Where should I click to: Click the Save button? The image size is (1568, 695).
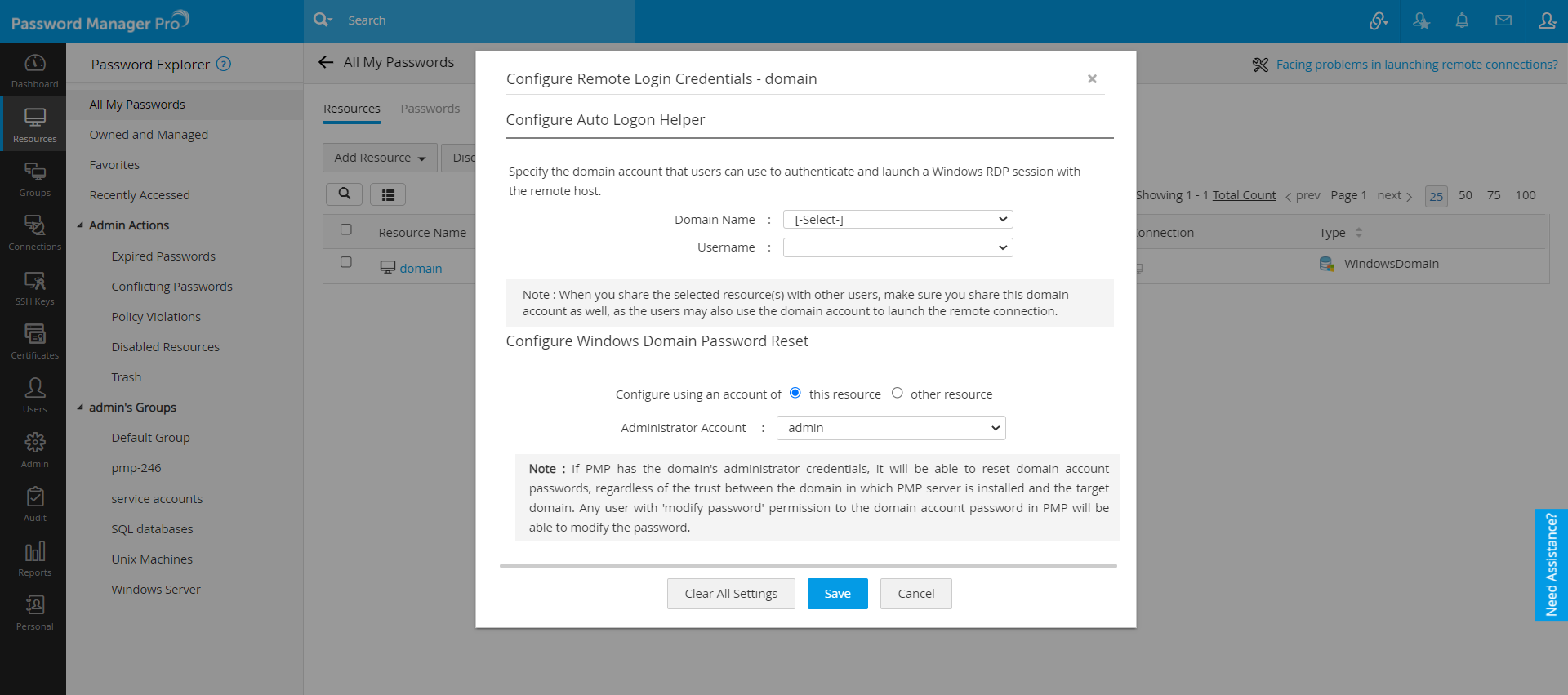838,594
